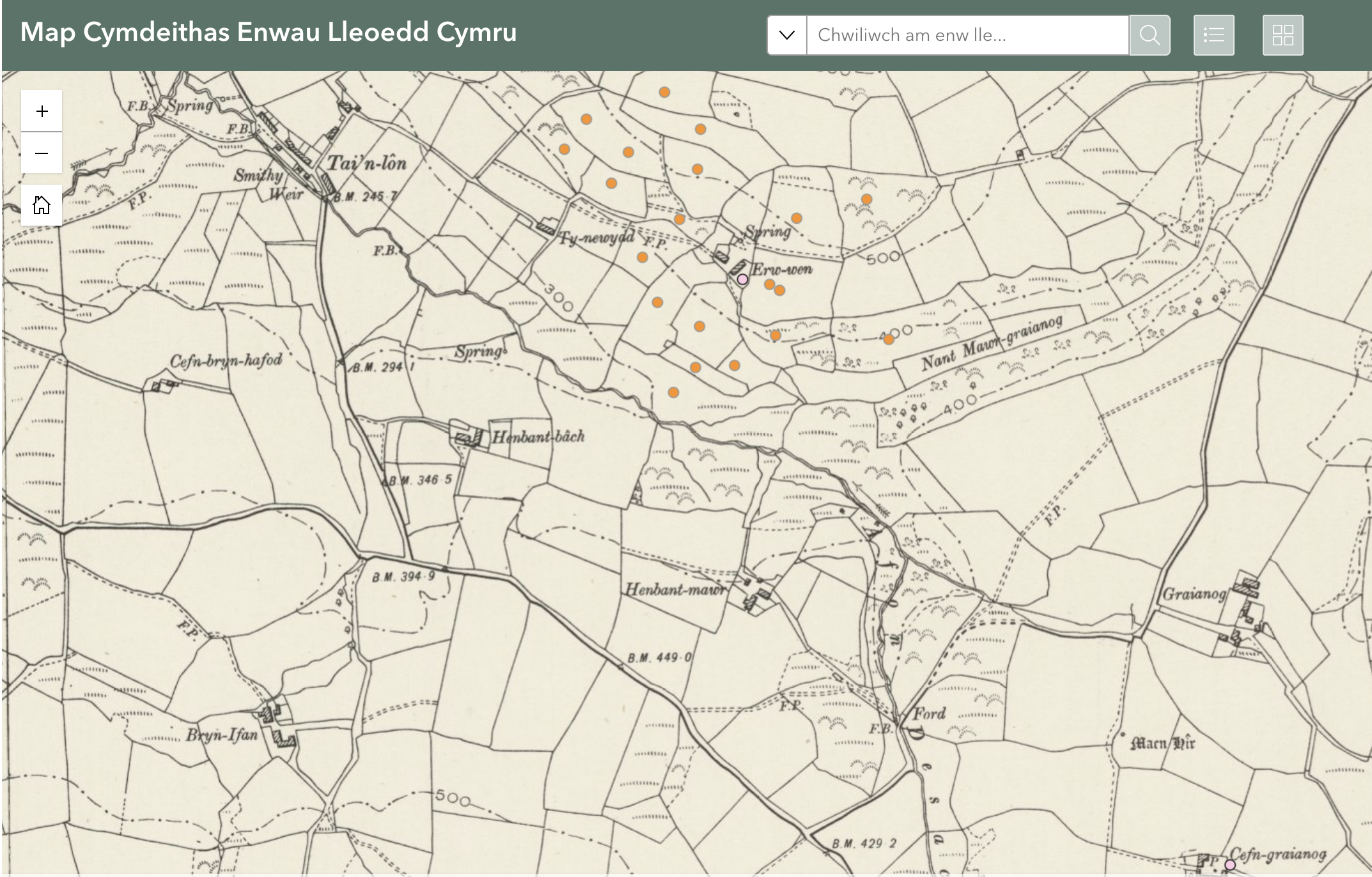Click the magnifier search button

click(x=1150, y=35)
